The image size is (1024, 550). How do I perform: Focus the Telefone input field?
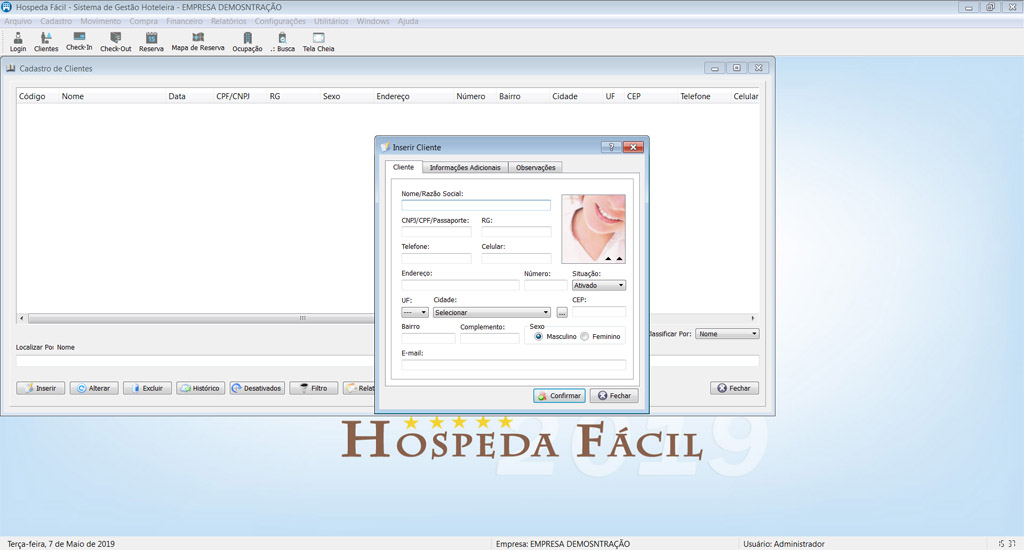pyautogui.click(x=436, y=258)
